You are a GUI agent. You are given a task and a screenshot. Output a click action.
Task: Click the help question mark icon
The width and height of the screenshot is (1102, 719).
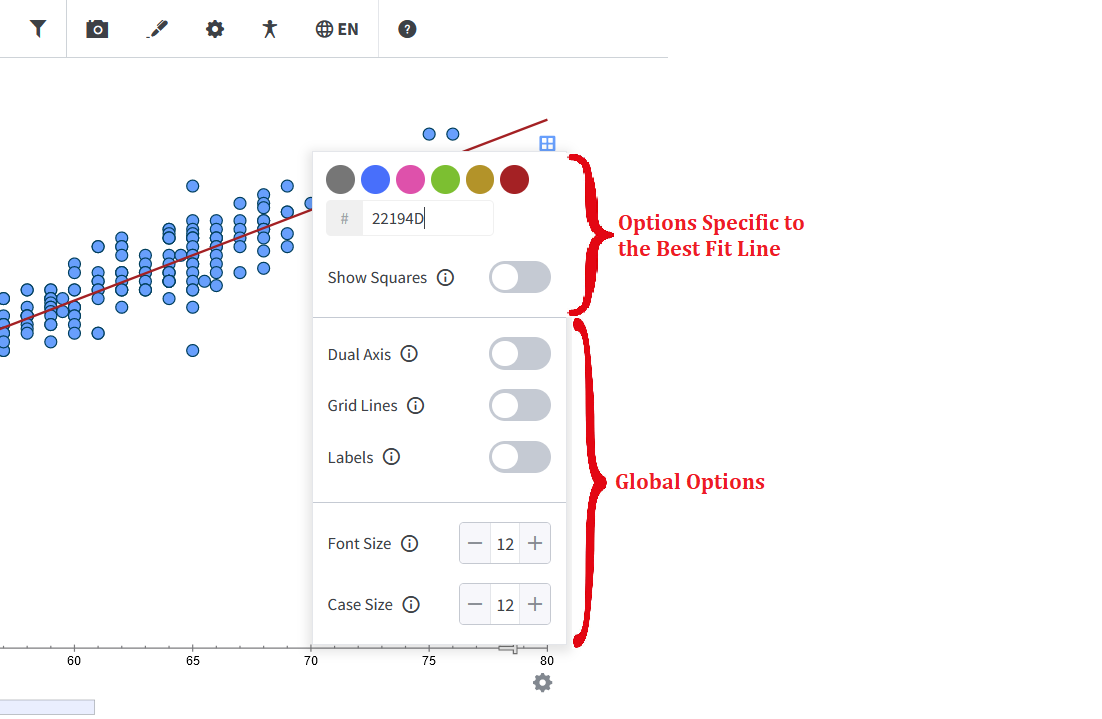407,29
